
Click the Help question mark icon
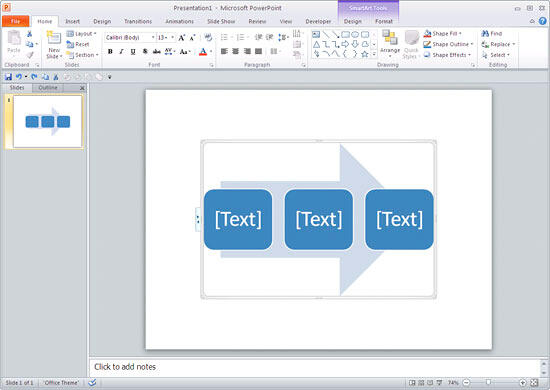pos(542,21)
